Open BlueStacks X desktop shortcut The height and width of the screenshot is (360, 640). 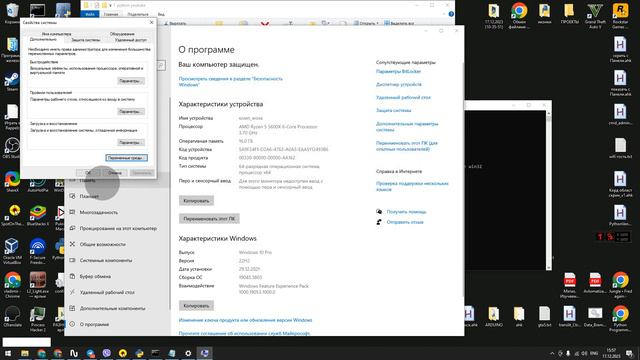click(38, 215)
